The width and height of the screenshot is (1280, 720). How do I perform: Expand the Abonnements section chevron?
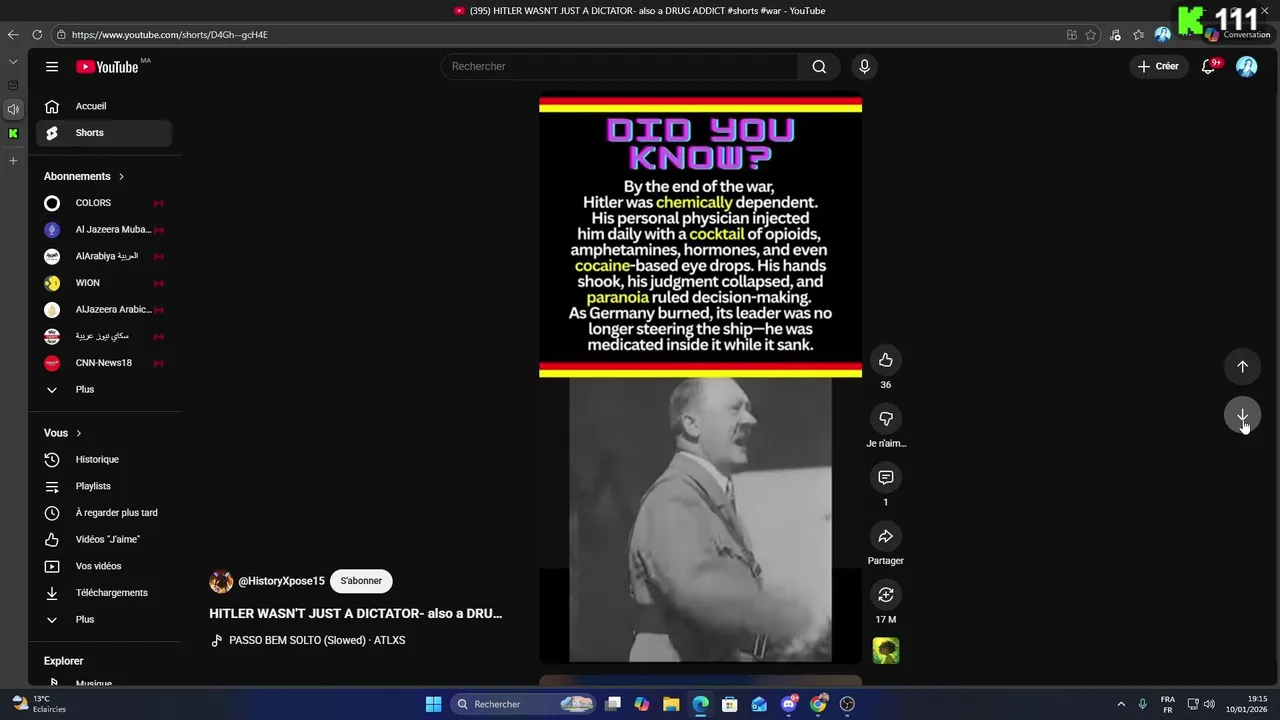[121, 177]
